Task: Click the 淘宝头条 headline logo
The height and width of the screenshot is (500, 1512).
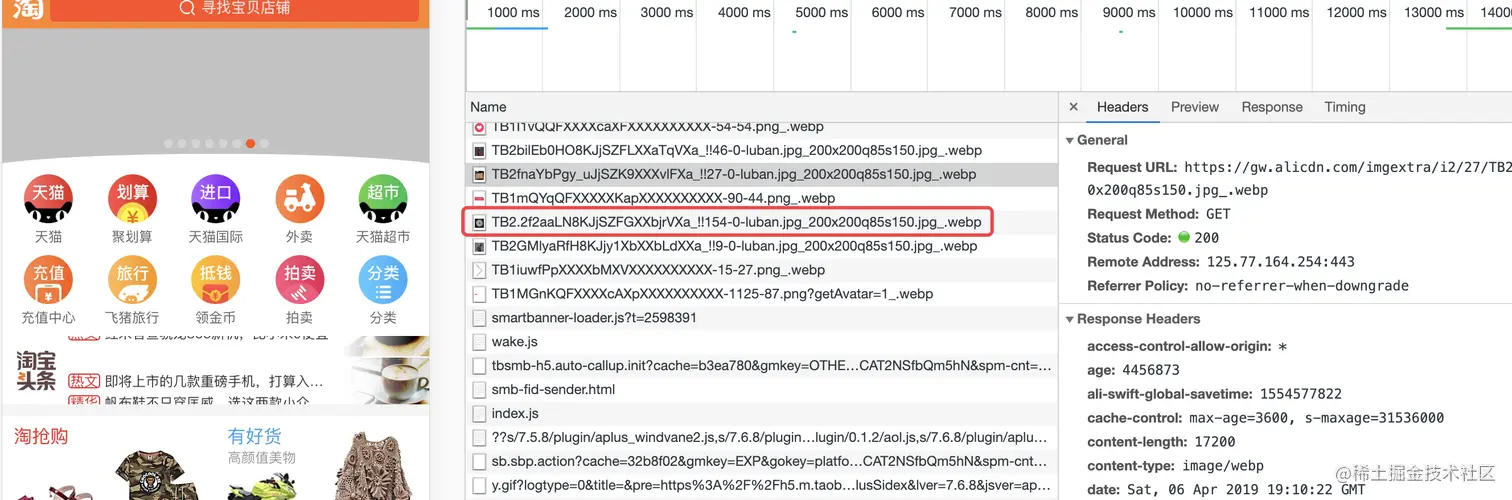Action: [x=36, y=371]
